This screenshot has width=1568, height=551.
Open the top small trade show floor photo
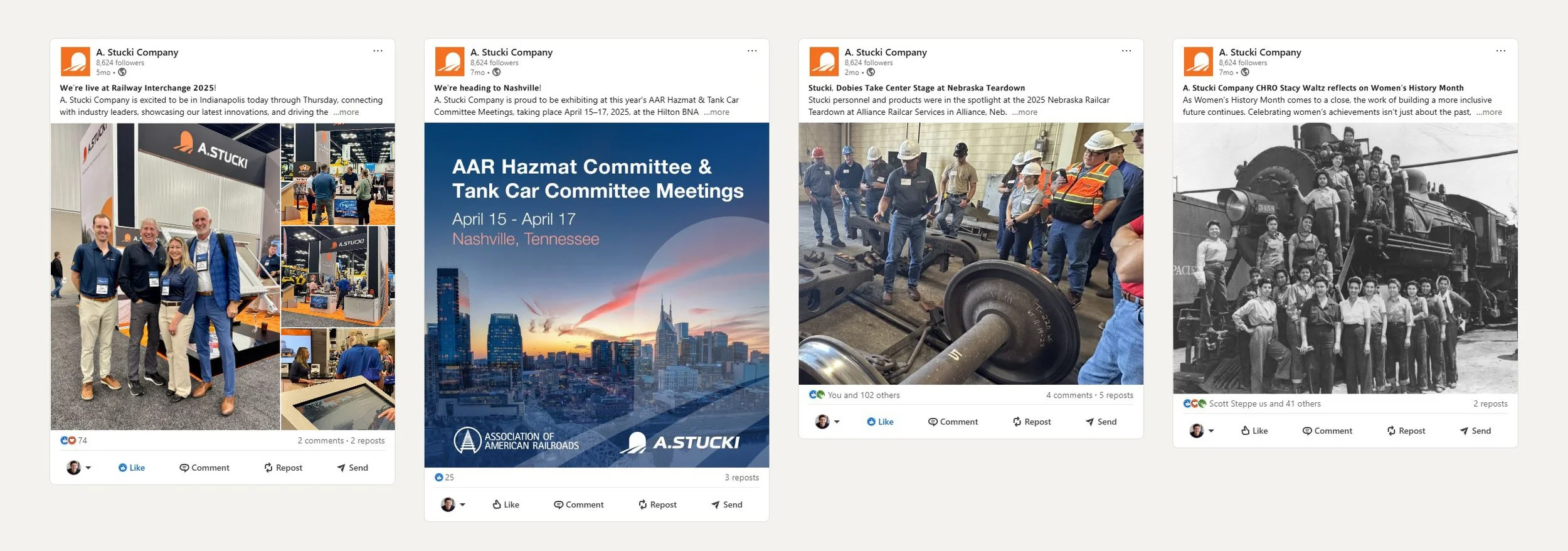[338, 174]
